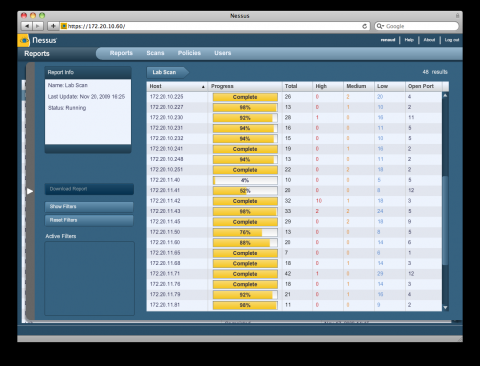The image size is (480, 366).
Task: Click the Nessus logo in the header
Action: pos(37,40)
